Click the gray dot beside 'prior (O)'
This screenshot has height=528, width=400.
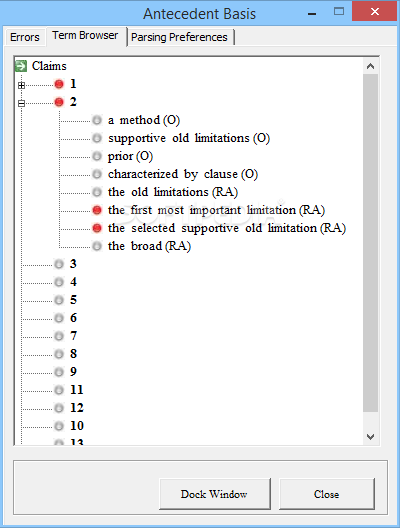97,156
